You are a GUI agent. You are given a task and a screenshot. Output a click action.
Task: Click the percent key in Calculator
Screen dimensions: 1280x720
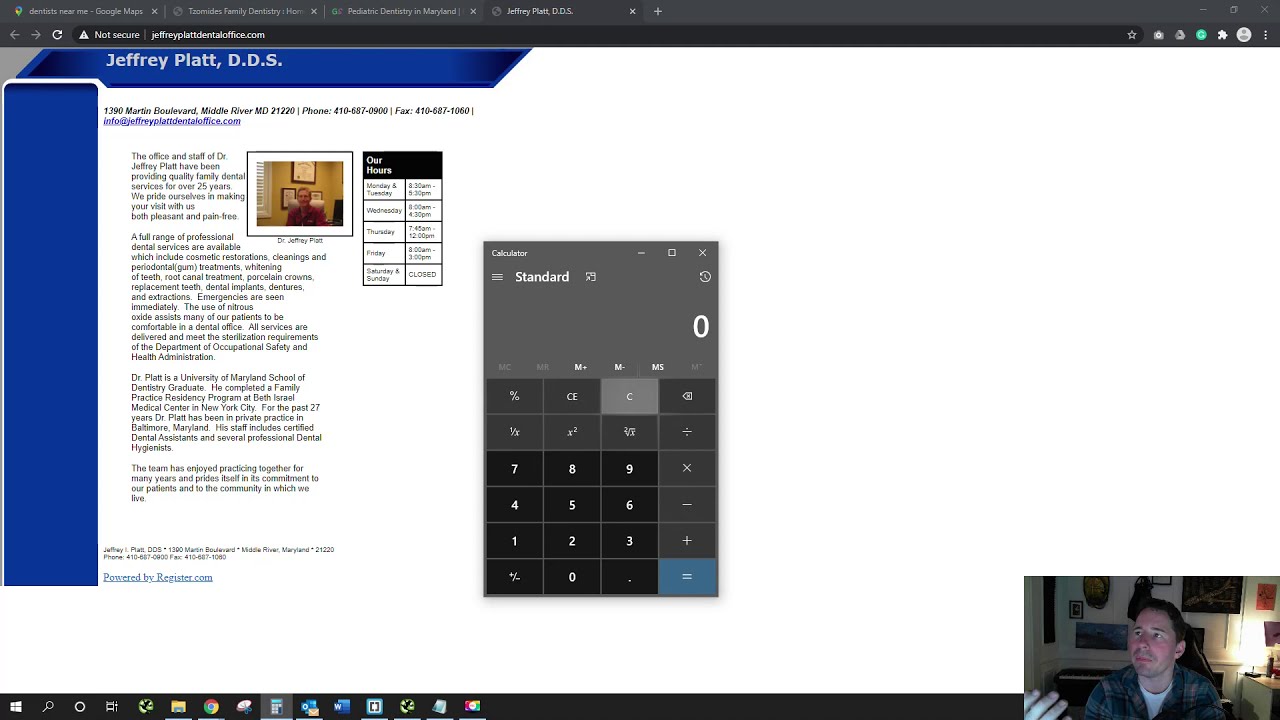[x=514, y=396]
